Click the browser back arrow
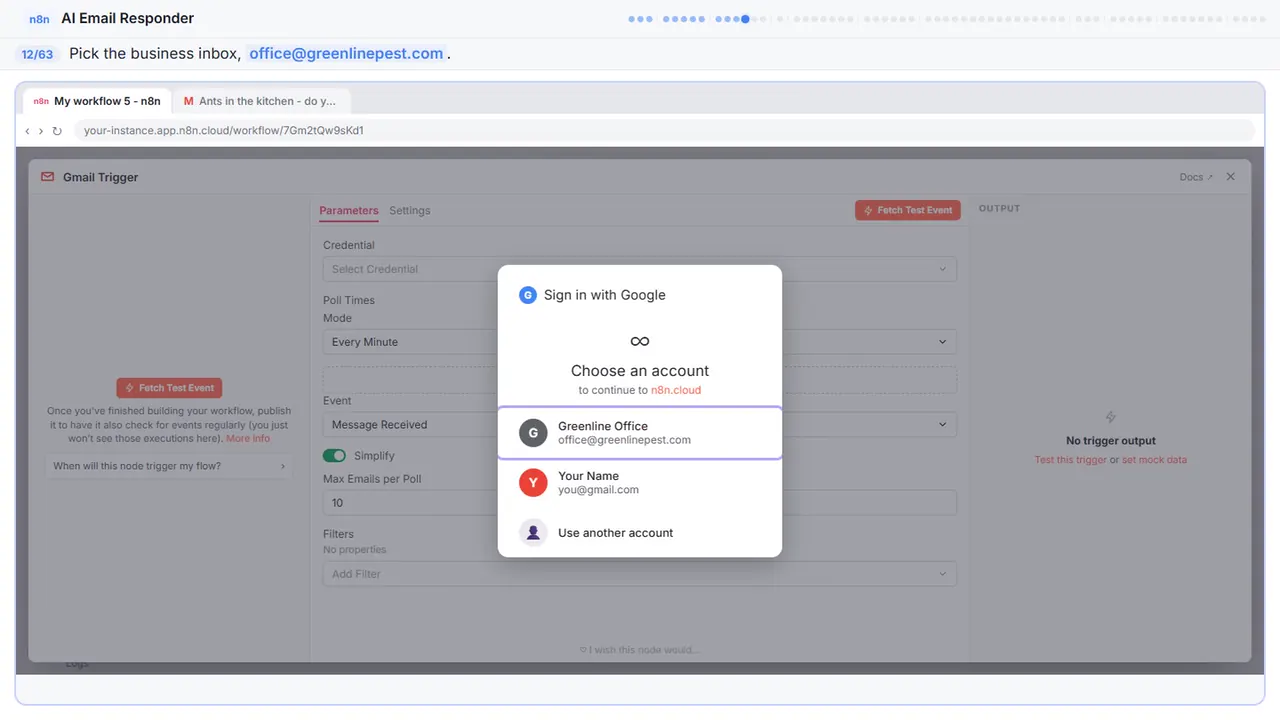The width and height of the screenshot is (1280, 720). (x=28, y=131)
